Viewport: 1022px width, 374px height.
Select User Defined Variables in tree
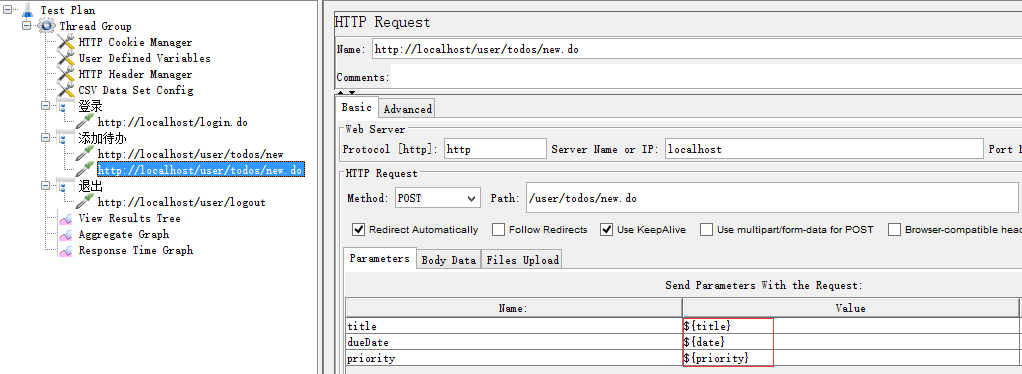tap(145, 58)
